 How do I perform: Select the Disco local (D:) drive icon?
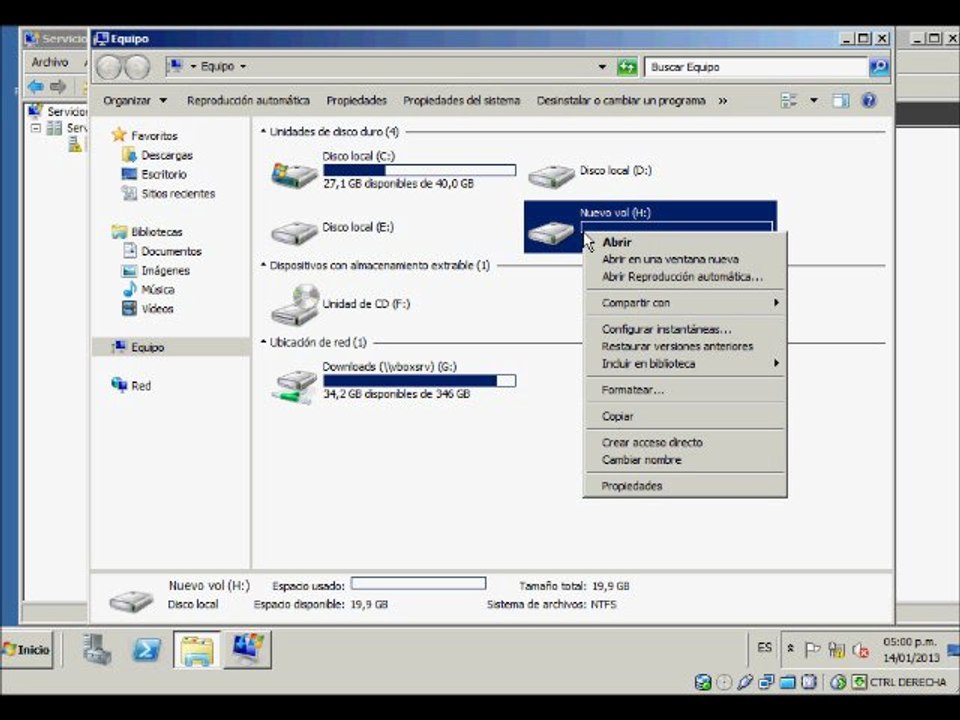click(551, 176)
